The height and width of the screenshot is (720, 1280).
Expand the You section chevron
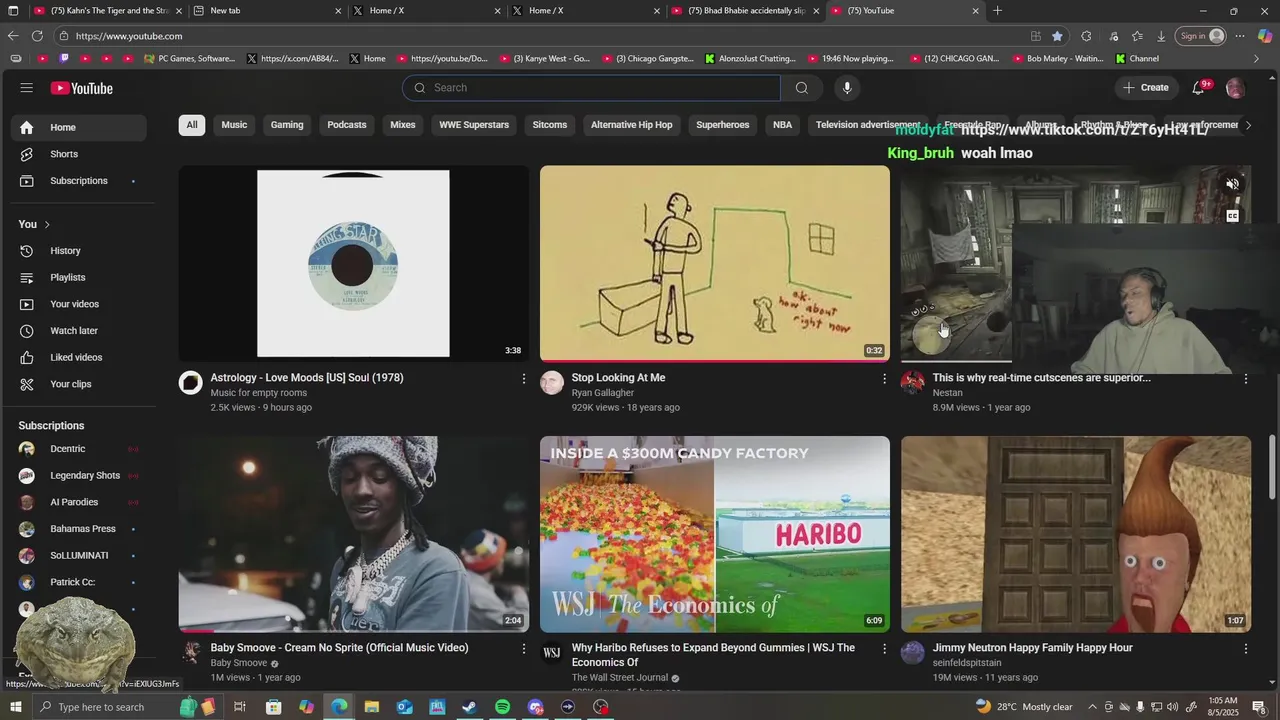pyautogui.click(x=47, y=224)
